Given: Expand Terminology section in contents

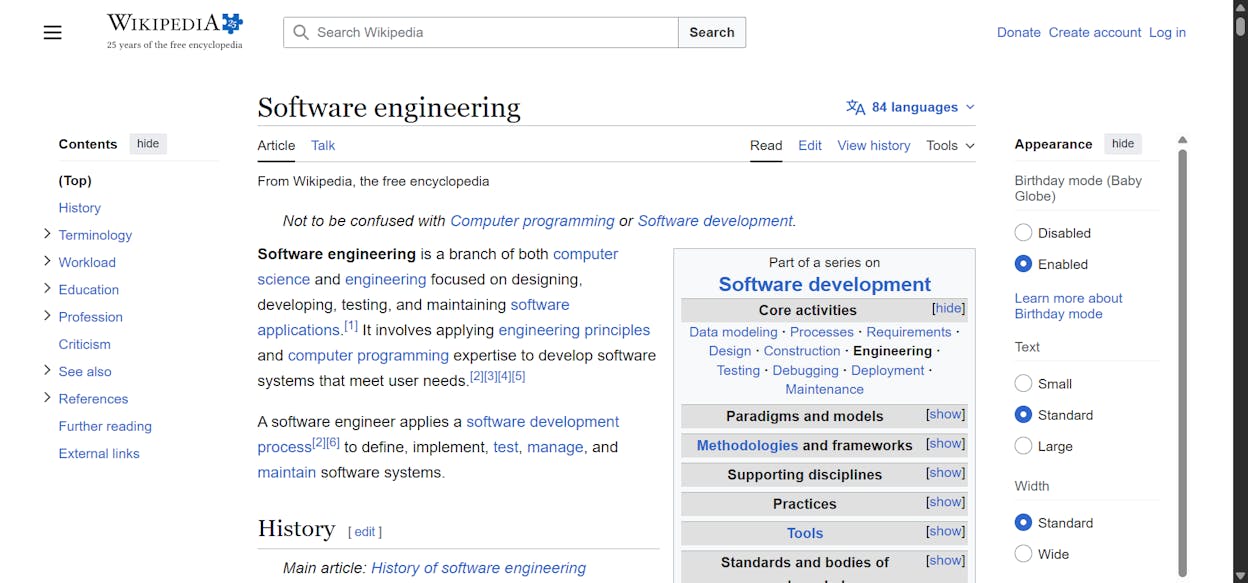Looking at the screenshot, I should tap(47, 234).
